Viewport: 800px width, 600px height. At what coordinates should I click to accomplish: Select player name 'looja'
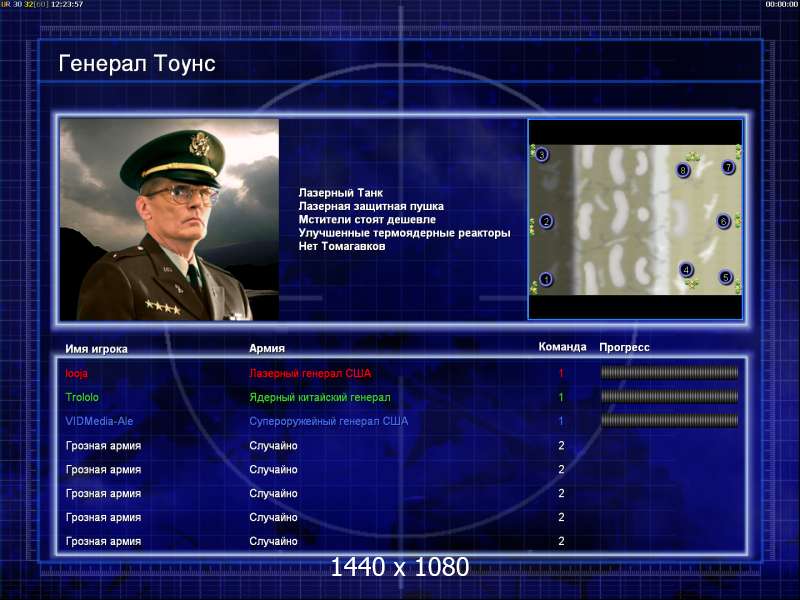[77, 373]
